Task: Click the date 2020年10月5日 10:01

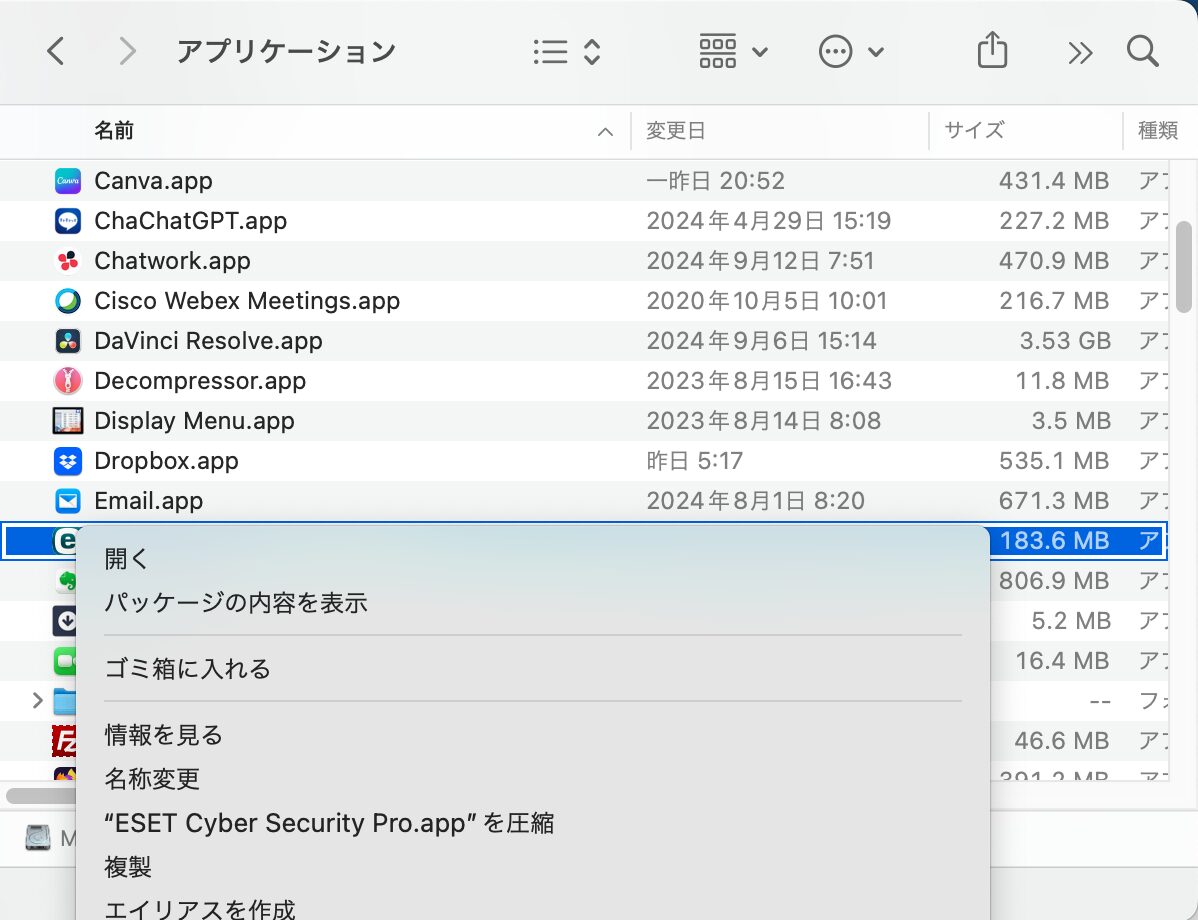Action: coord(767,301)
